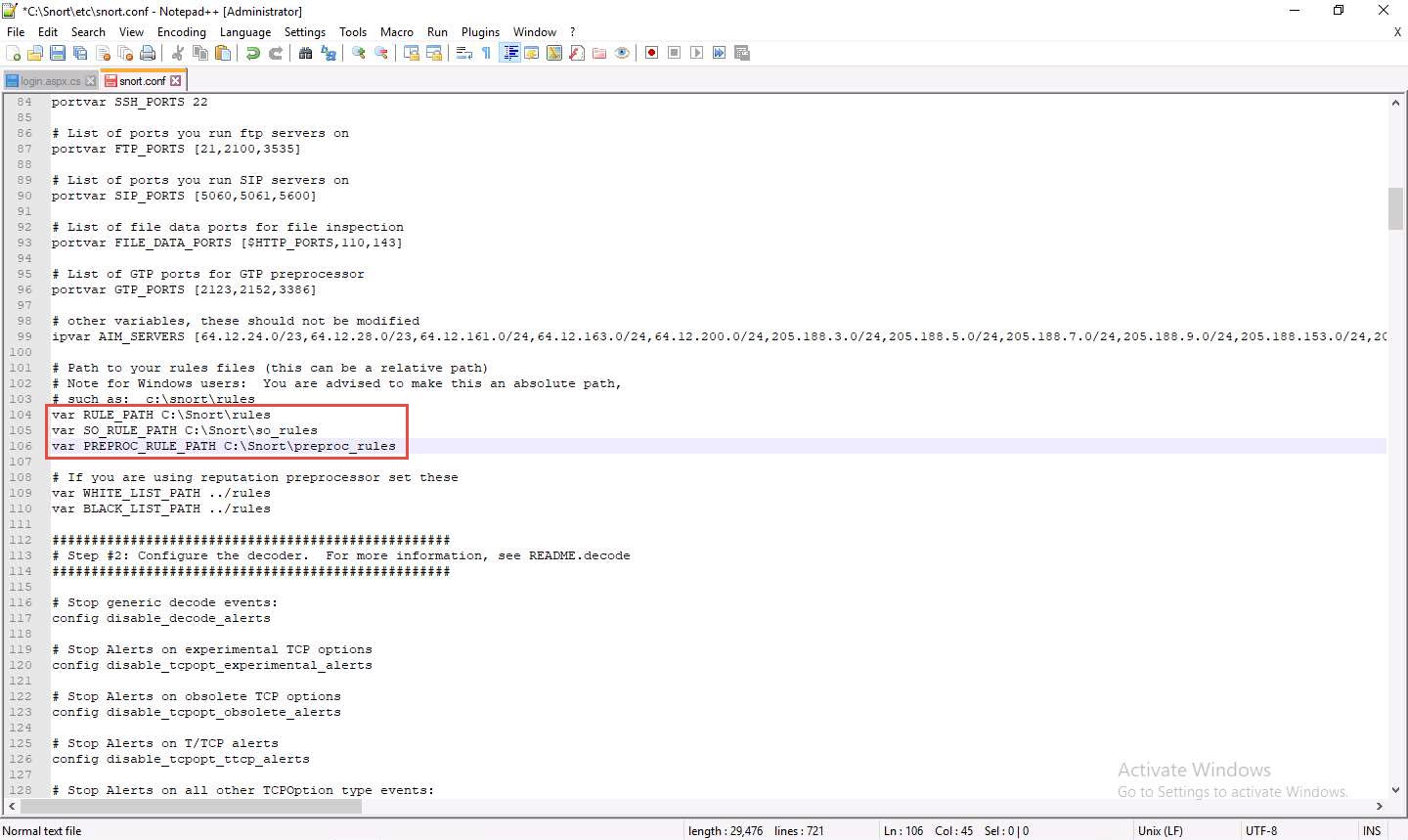Save the snort.conf file using the Save icon
Viewport: 1408px width, 840px height.
pyautogui.click(x=58, y=53)
